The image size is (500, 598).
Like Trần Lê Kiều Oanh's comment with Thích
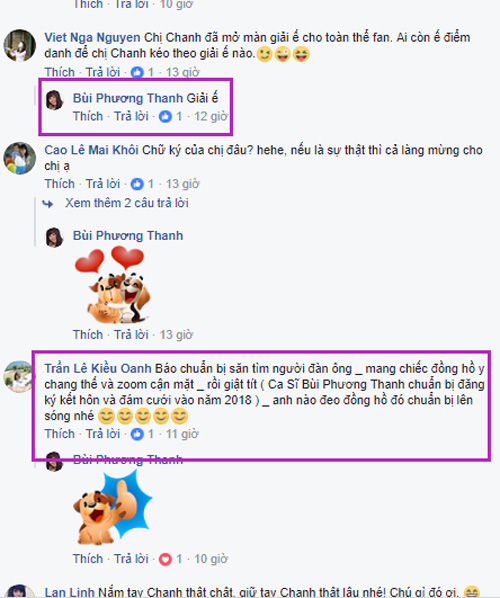pos(59,434)
